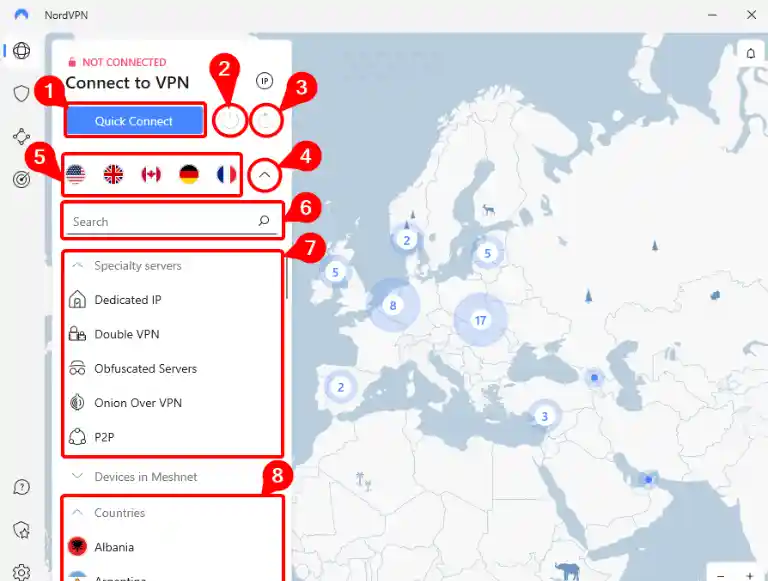This screenshot has height=581, width=768.
Task: Open notifications bell icon
Action: [x=750, y=53]
